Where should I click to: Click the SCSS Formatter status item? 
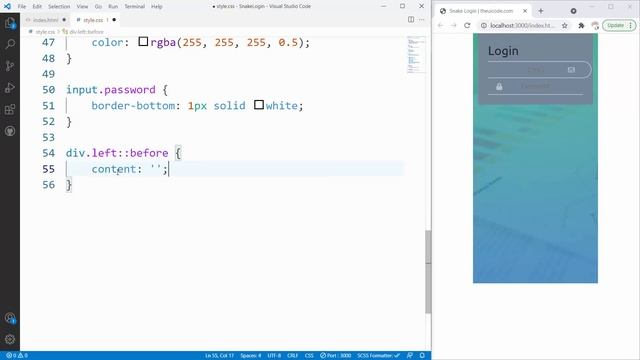point(378,356)
